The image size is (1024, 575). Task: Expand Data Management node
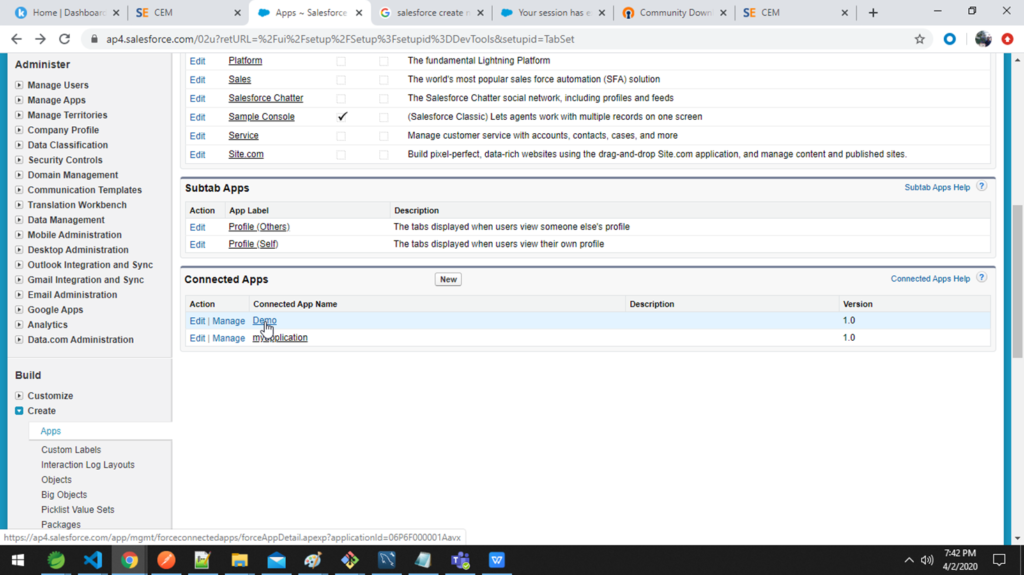(19, 220)
